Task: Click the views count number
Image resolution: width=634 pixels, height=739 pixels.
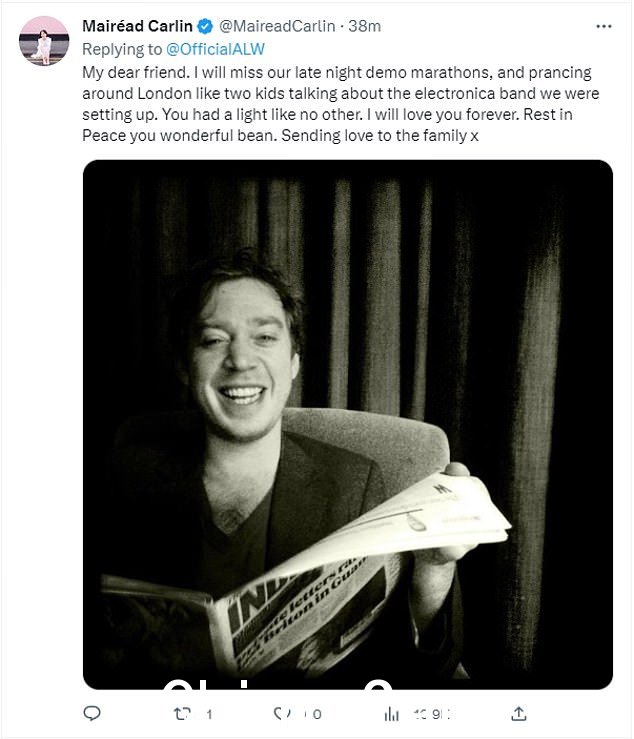Action: [433, 714]
